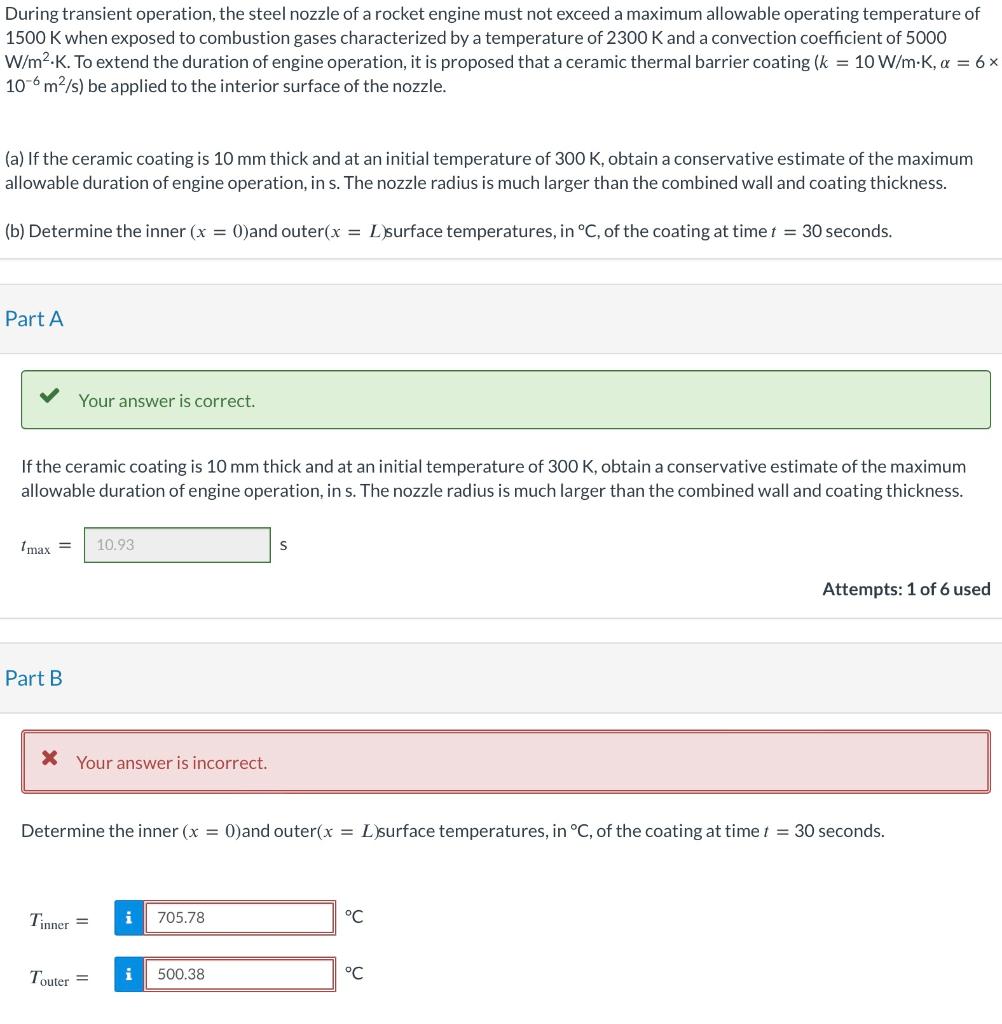Select the Touter answer field showing 500.38
The width and height of the screenshot is (1002, 1024).
(240, 972)
